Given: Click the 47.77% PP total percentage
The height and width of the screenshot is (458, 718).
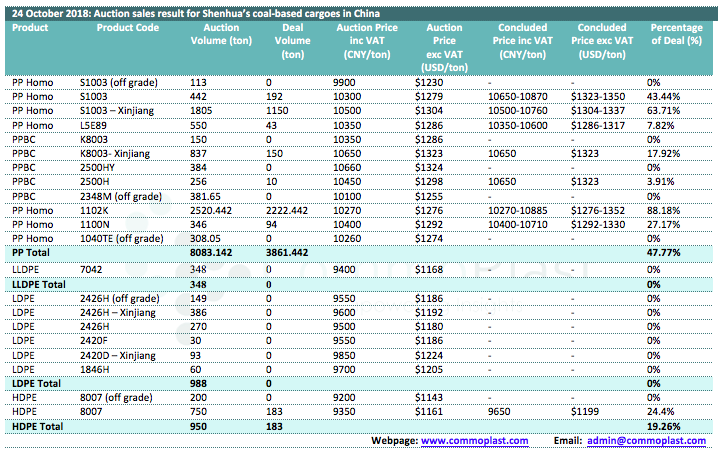Looking at the screenshot, I should point(664,254).
